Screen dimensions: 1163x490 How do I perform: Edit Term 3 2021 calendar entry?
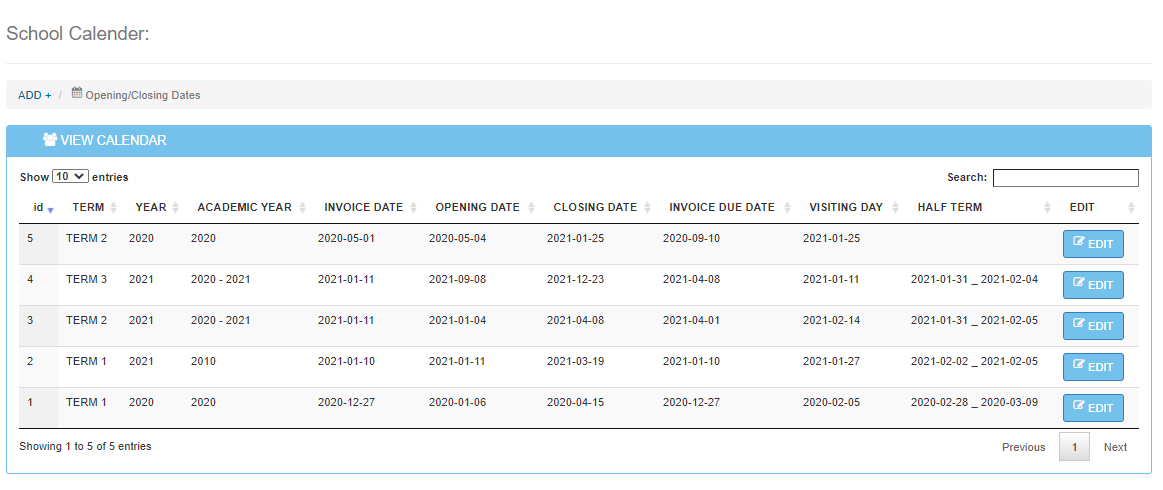[x=1093, y=285]
